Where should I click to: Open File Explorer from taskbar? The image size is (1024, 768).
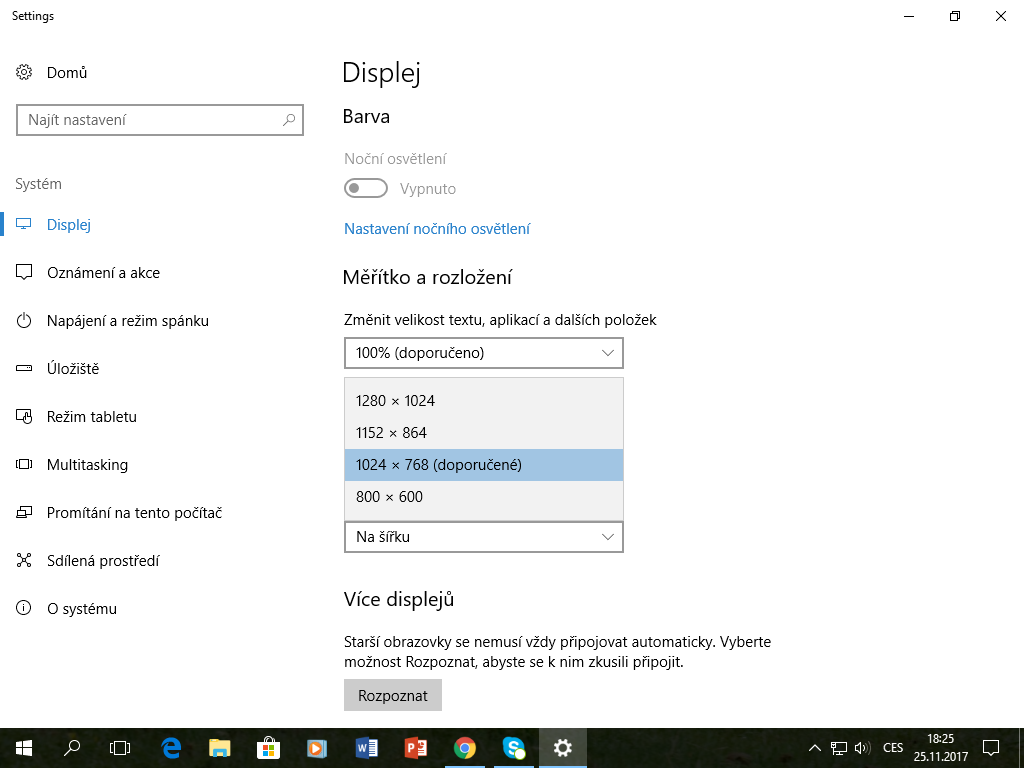point(220,748)
